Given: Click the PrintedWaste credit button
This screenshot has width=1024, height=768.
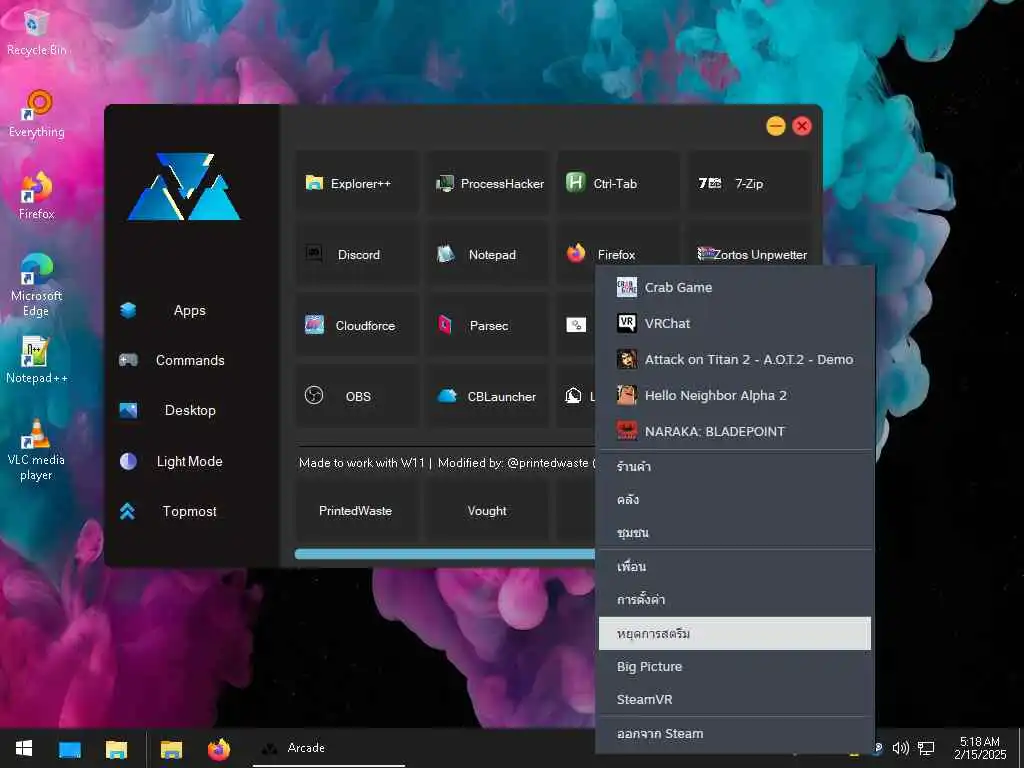Looking at the screenshot, I should (x=355, y=511).
